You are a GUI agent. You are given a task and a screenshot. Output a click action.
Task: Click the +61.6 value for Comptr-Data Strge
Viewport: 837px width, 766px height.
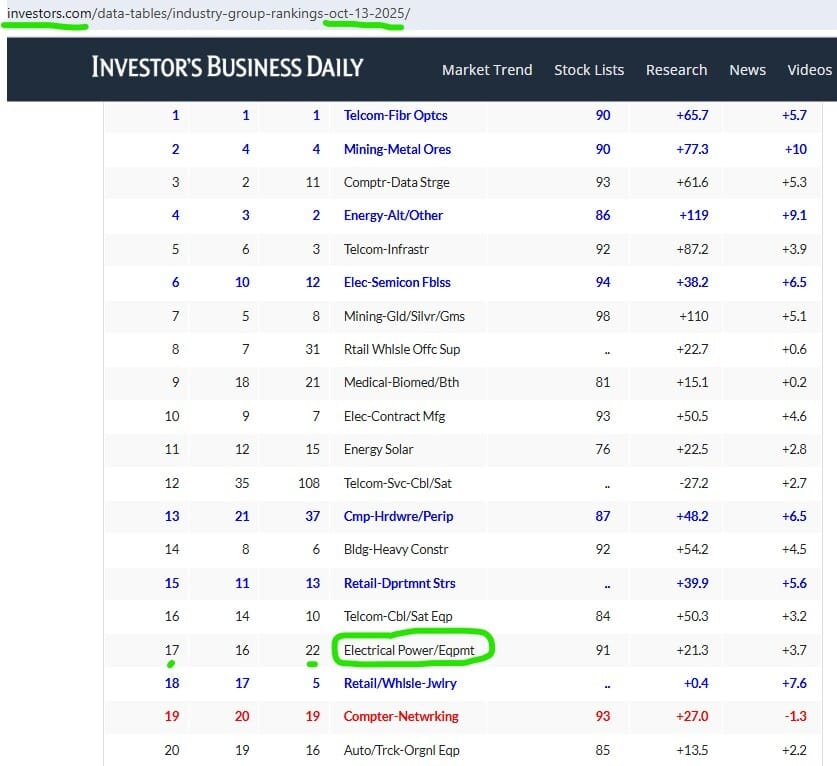pyautogui.click(x=692, y=182)
